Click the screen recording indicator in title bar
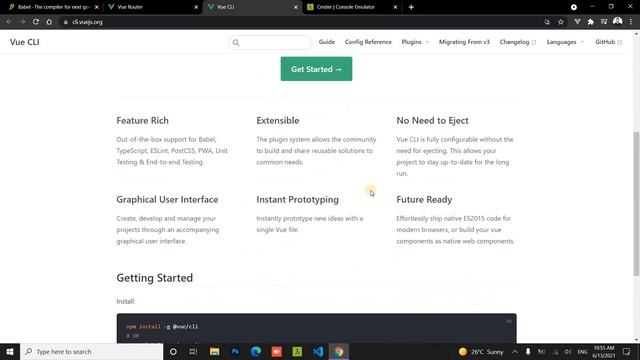Screen dimensions: 640x360 coord(574,7)
